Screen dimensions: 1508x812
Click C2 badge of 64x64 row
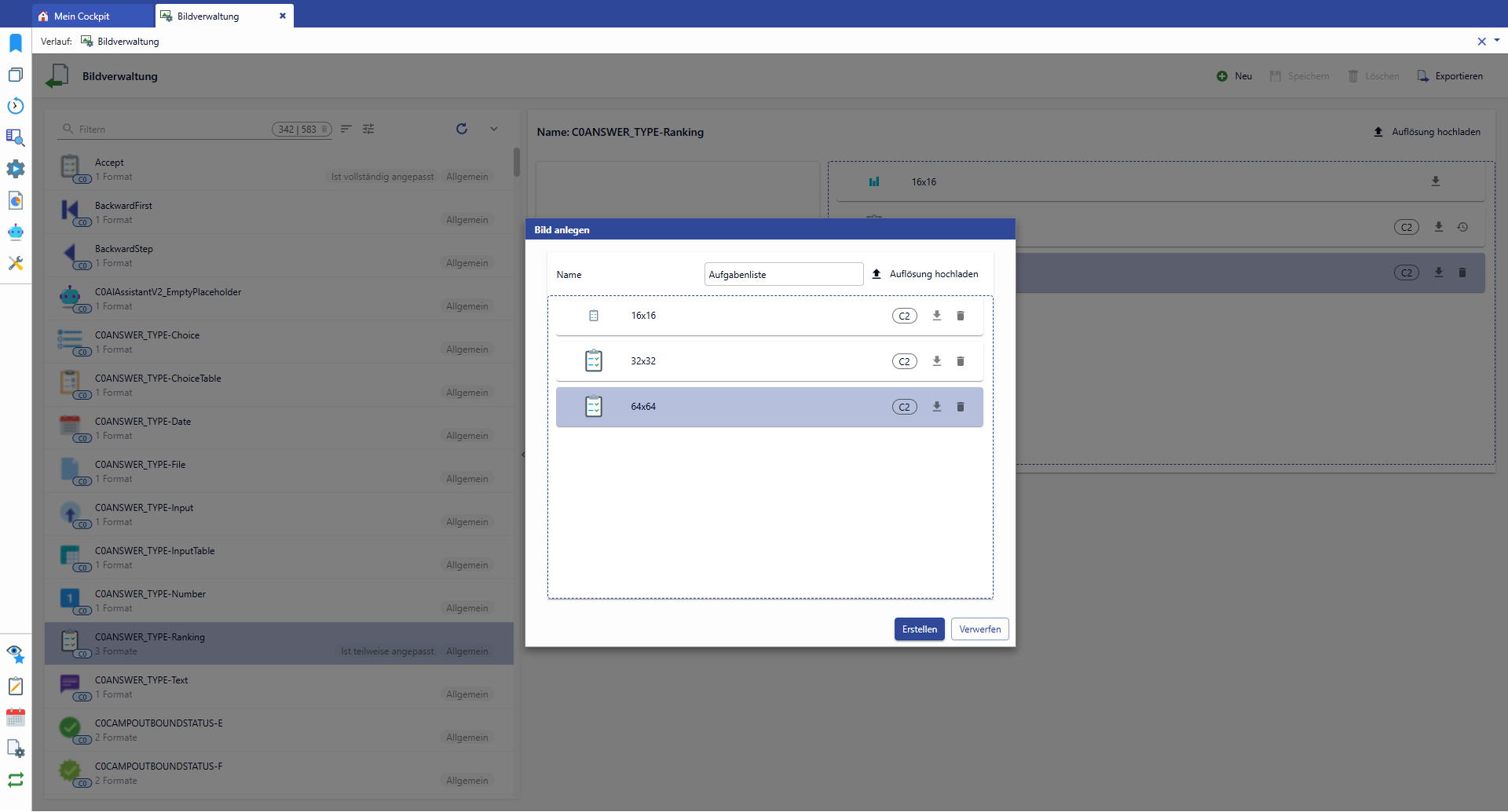click(905, 407)
